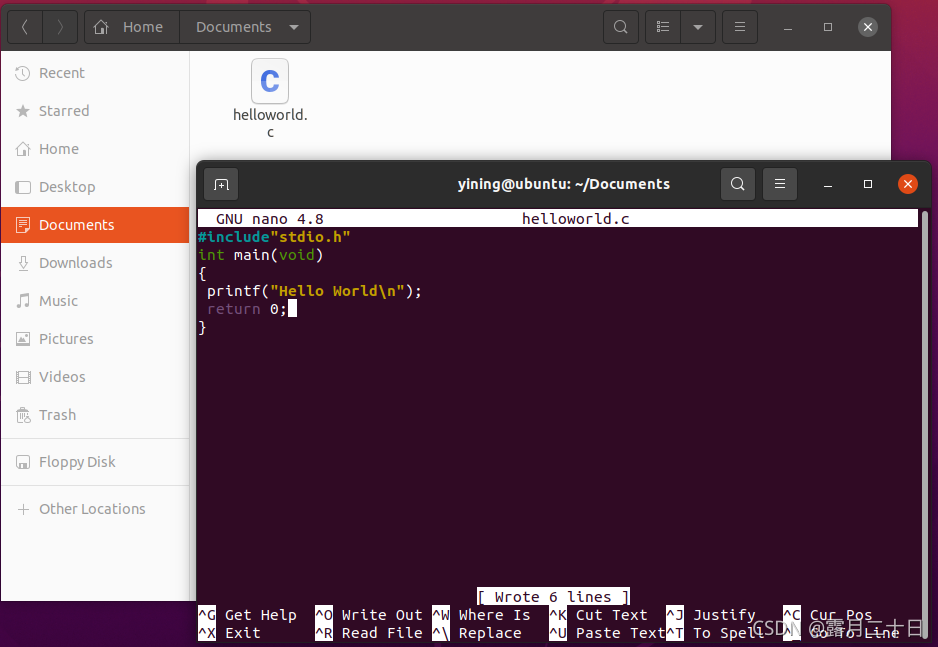
Task: Open the Files hamburger menu
Action: 740,27
